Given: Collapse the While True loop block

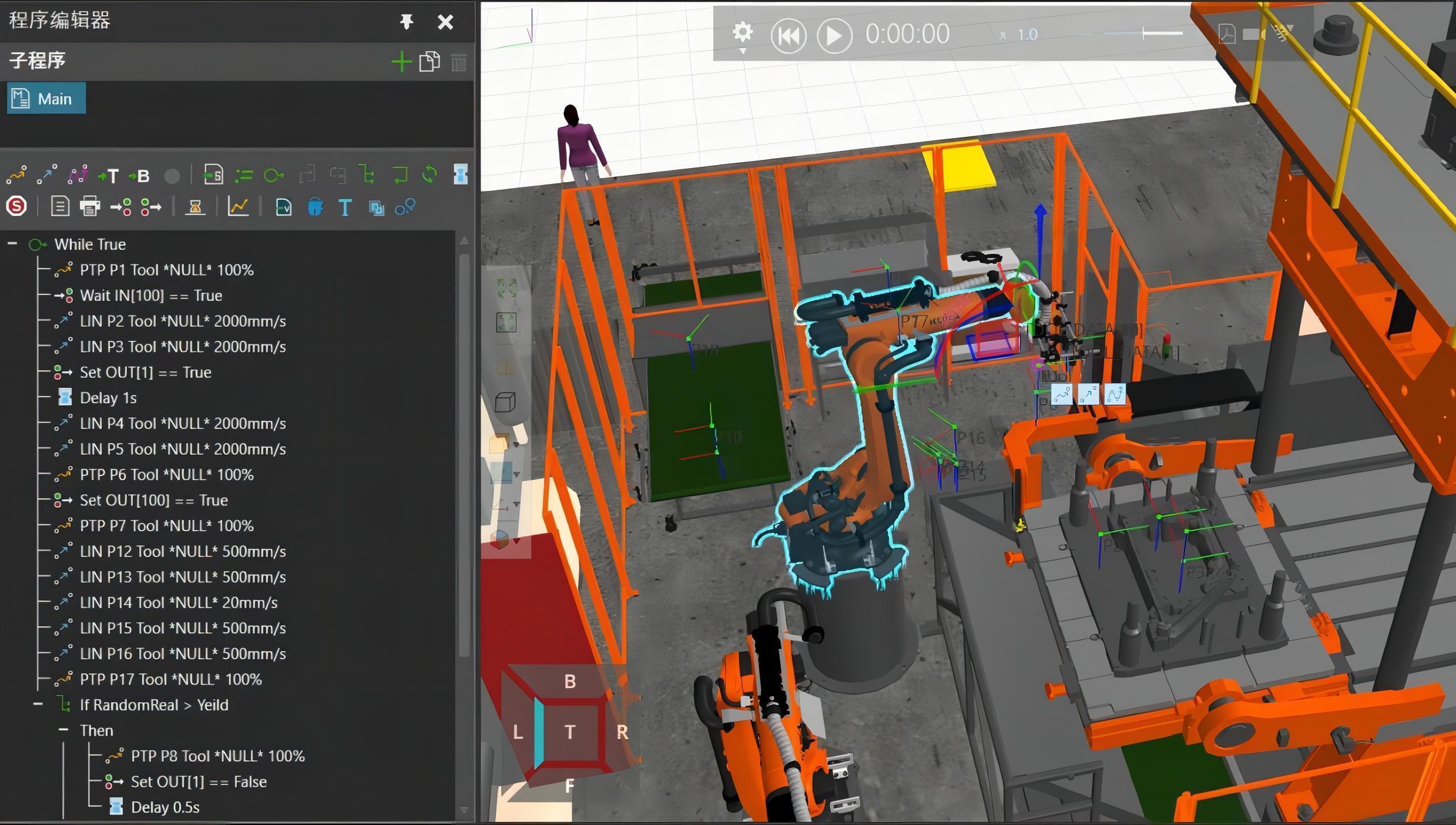Looking at the screenshot, I should coord(14,244).
